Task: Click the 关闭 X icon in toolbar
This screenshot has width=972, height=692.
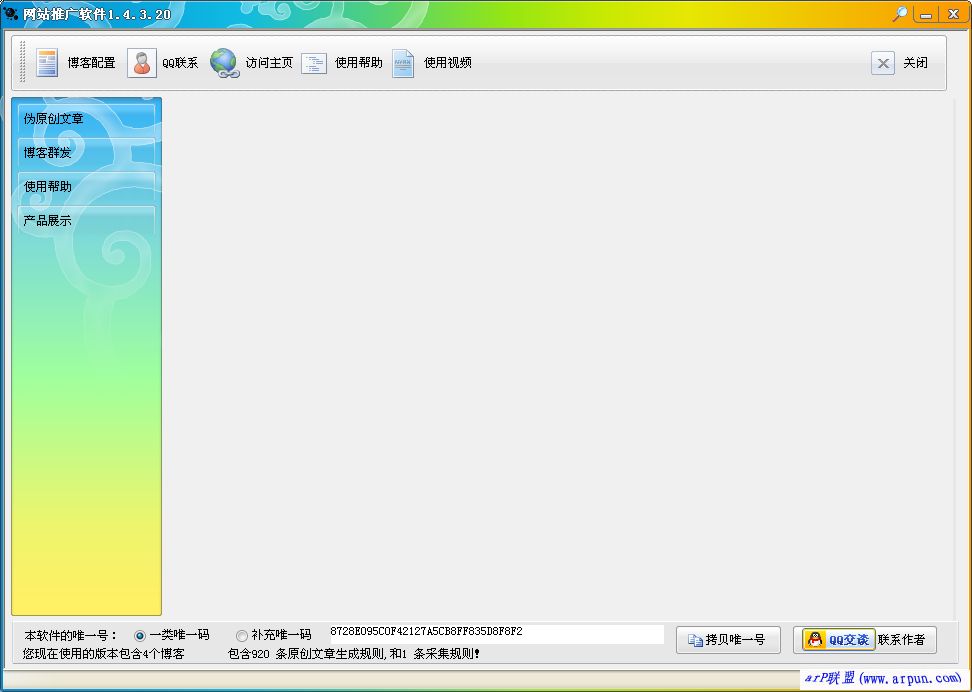Action: tap(882, 63)
